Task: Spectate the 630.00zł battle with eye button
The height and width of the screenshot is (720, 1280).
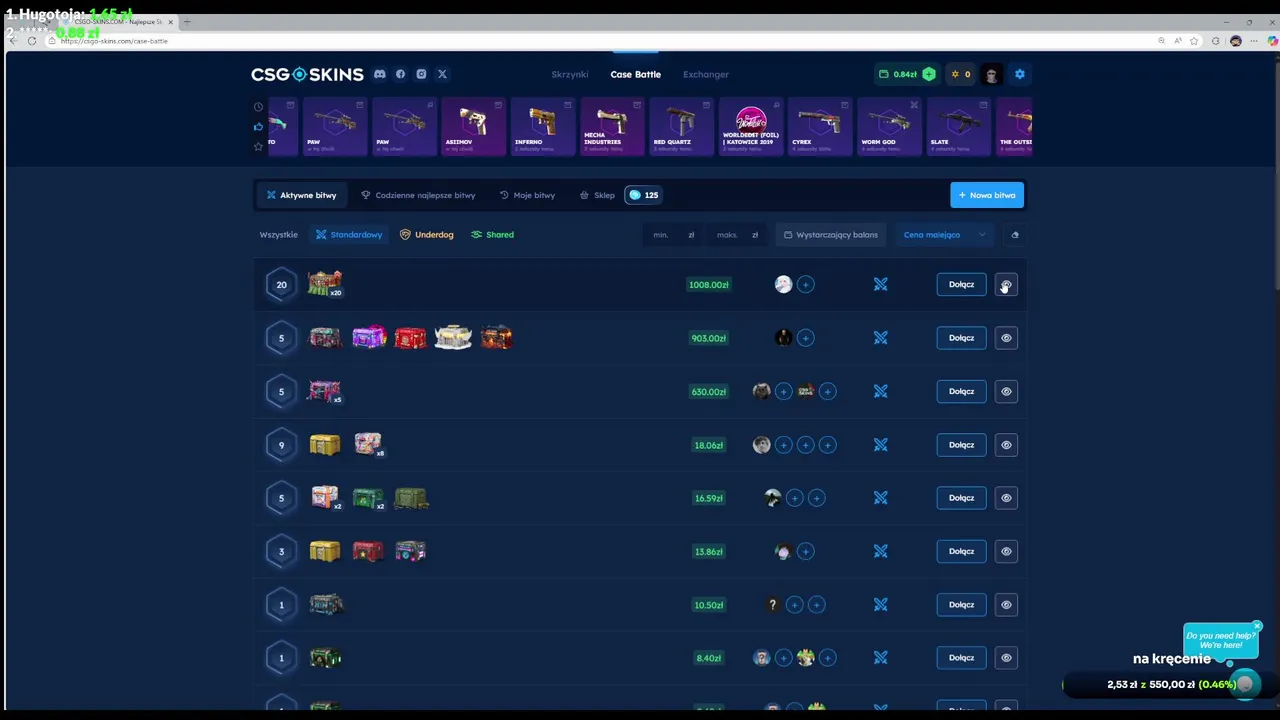Action: pos(1006,391)
